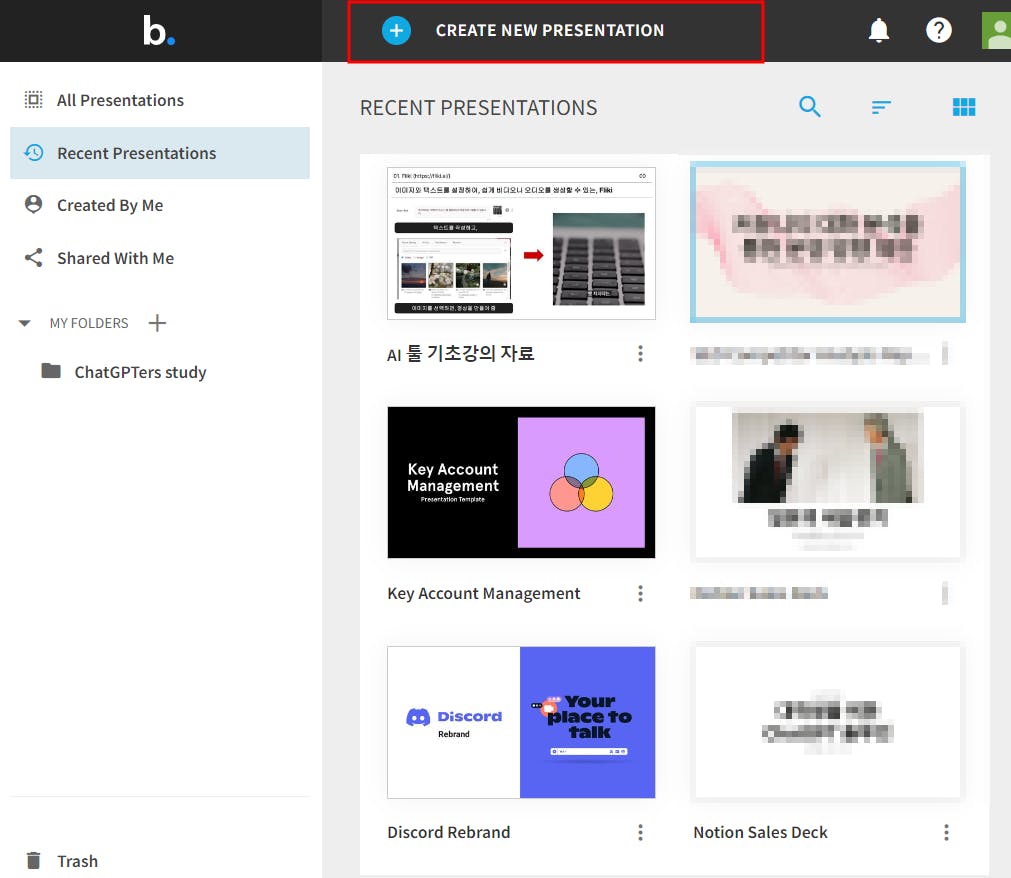This screenshot has height=878, width=1011.
Task: Click the Recent Presentations clock icon
Action: 34,152
